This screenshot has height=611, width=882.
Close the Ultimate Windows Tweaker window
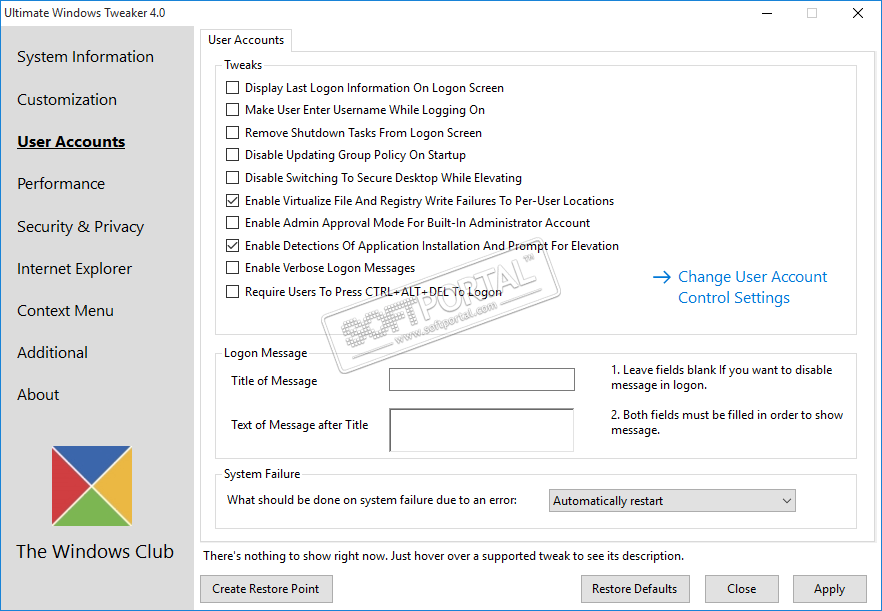(x=858, y=13)
